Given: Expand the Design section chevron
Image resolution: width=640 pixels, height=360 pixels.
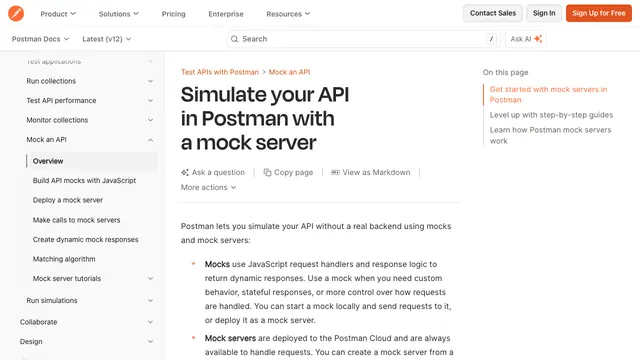Looking at the screenshot, I should 150,342.
